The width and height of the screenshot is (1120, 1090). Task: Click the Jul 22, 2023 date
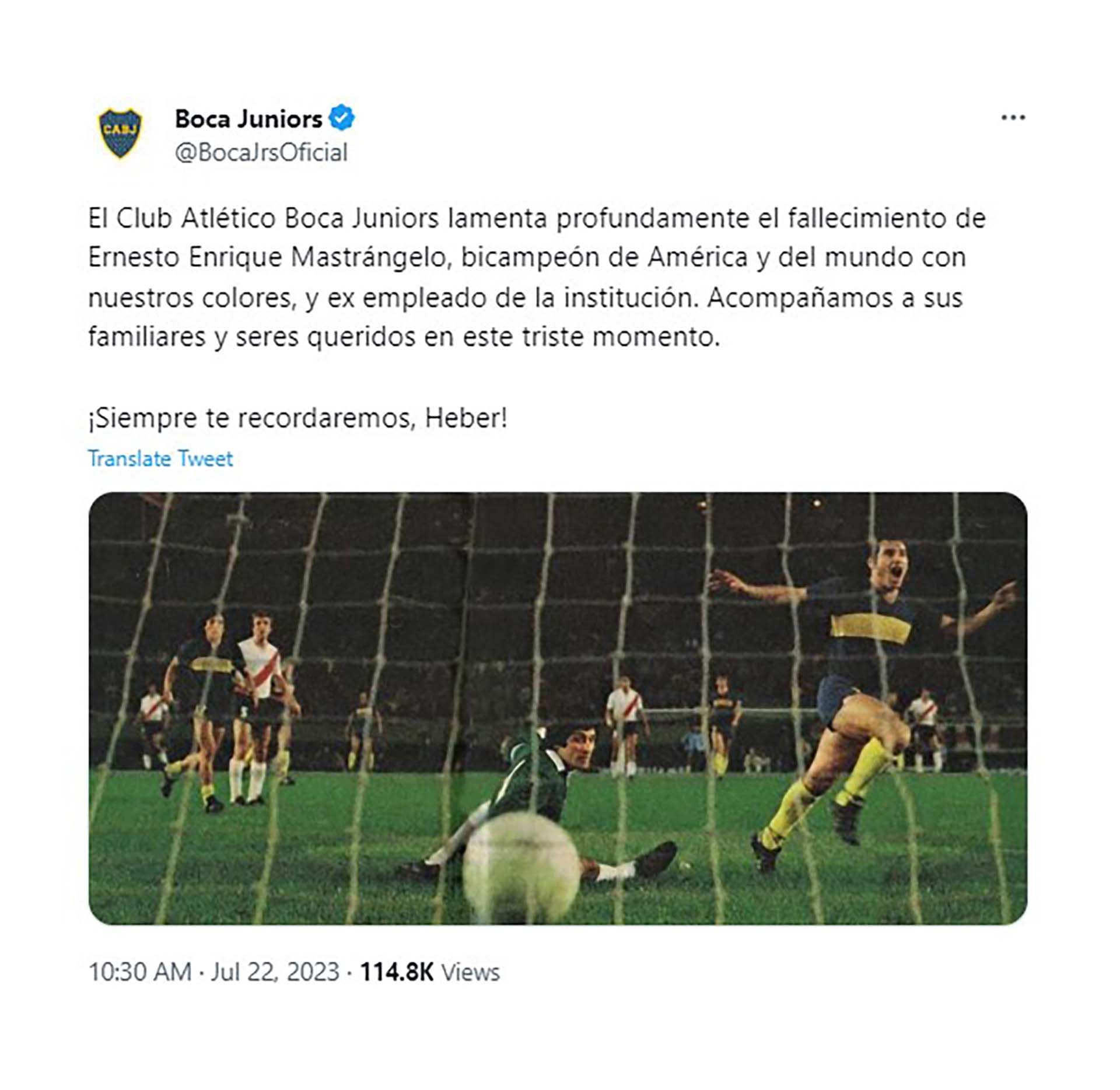click(x=275, y=972)
